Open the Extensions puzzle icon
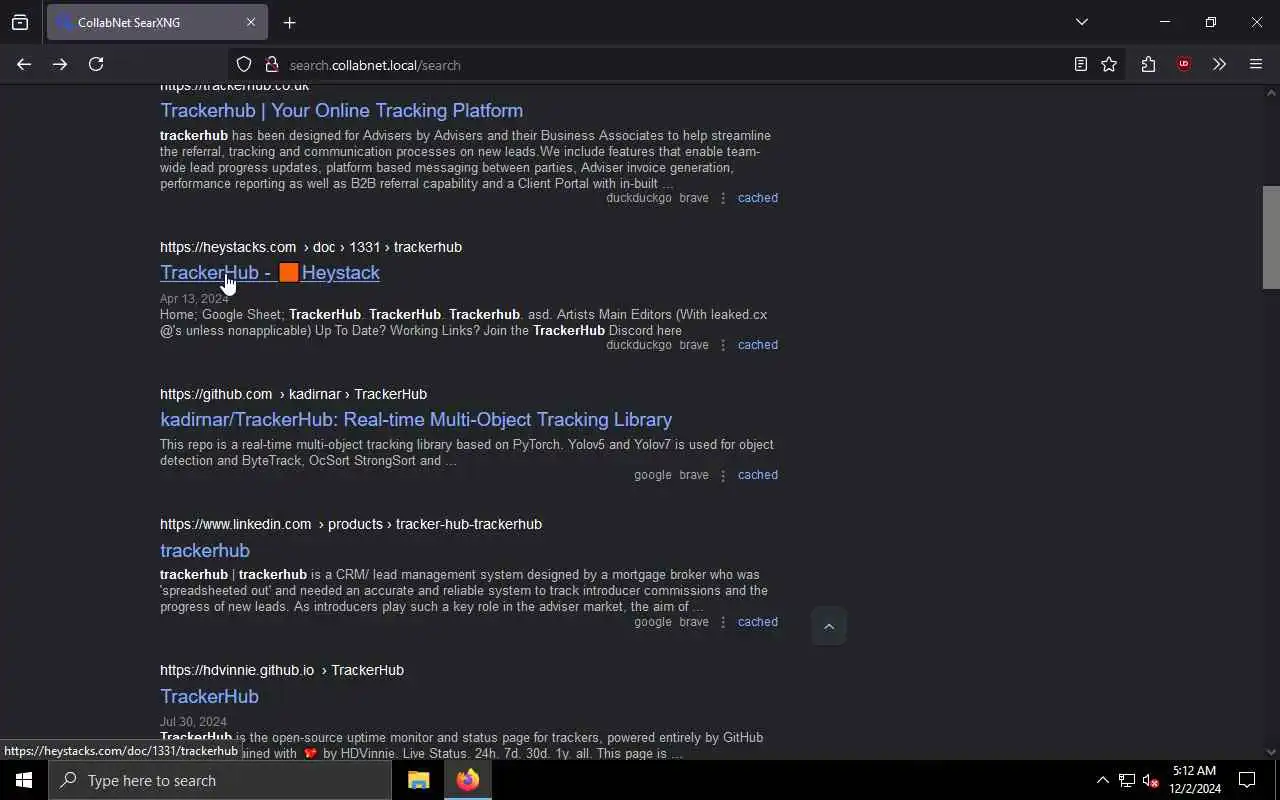This screenshot has height=800, width=1280. tap(1148, 65)
